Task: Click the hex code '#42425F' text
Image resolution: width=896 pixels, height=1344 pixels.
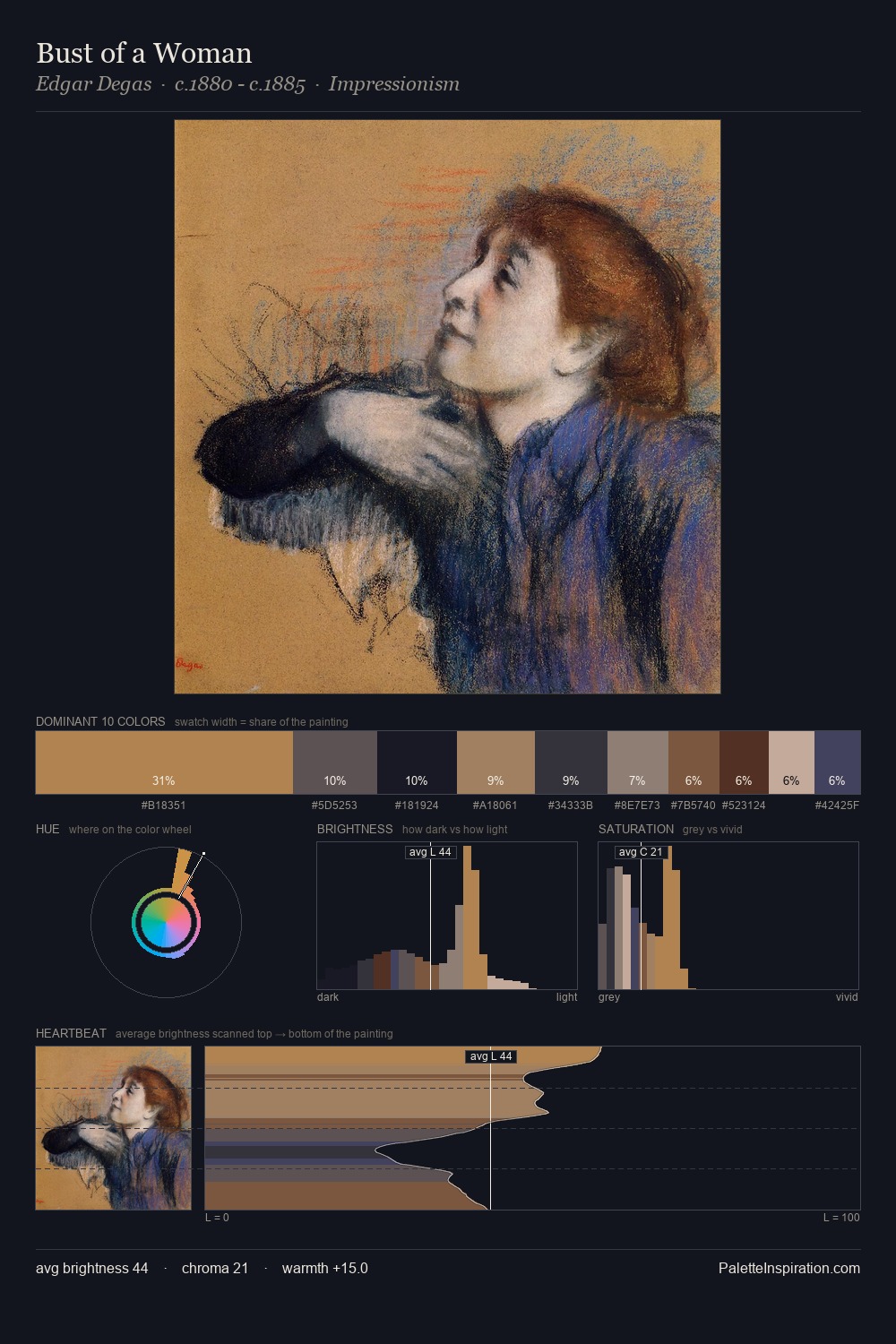Action: [837, 806]
